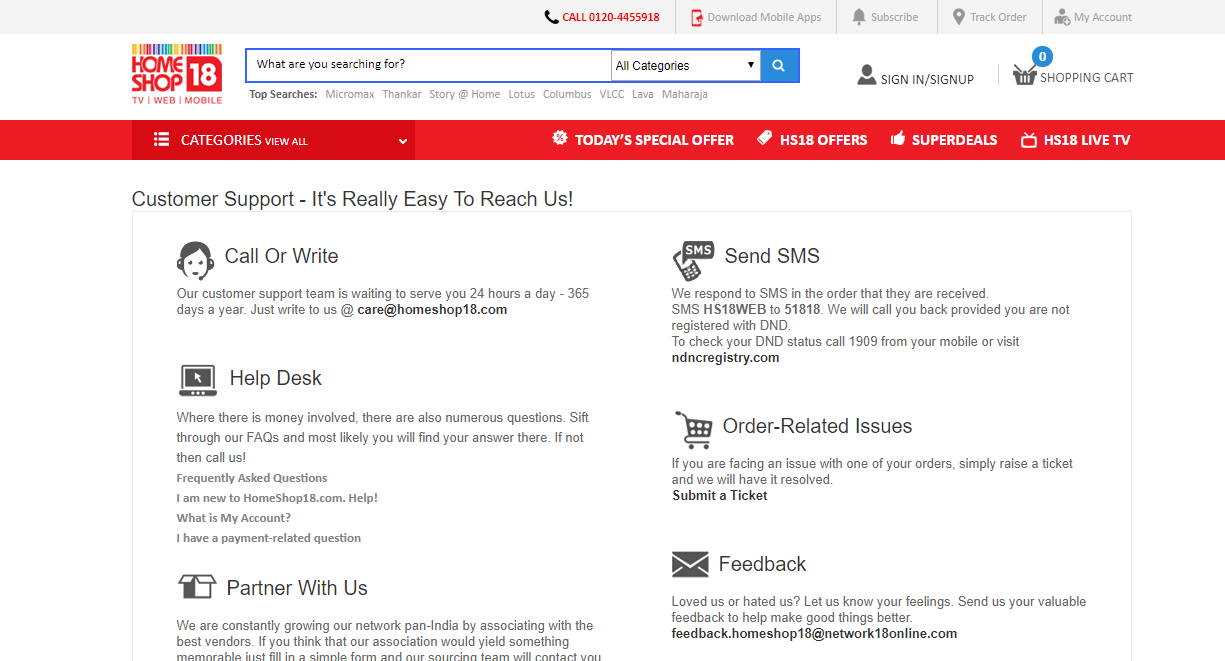1225x661 pixels.
Task: Click Sign In/Signup
Action: 927,79
